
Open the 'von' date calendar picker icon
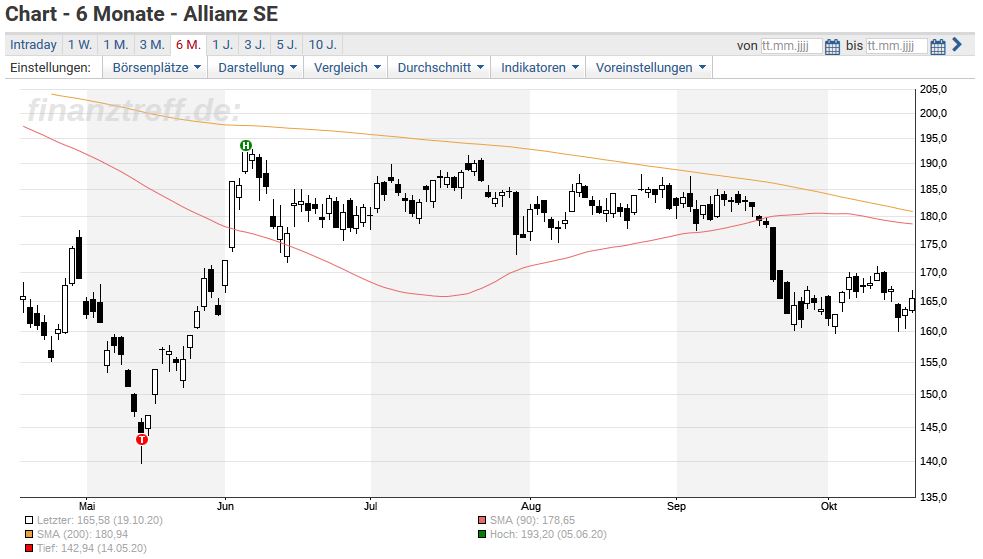pos(832,46)
